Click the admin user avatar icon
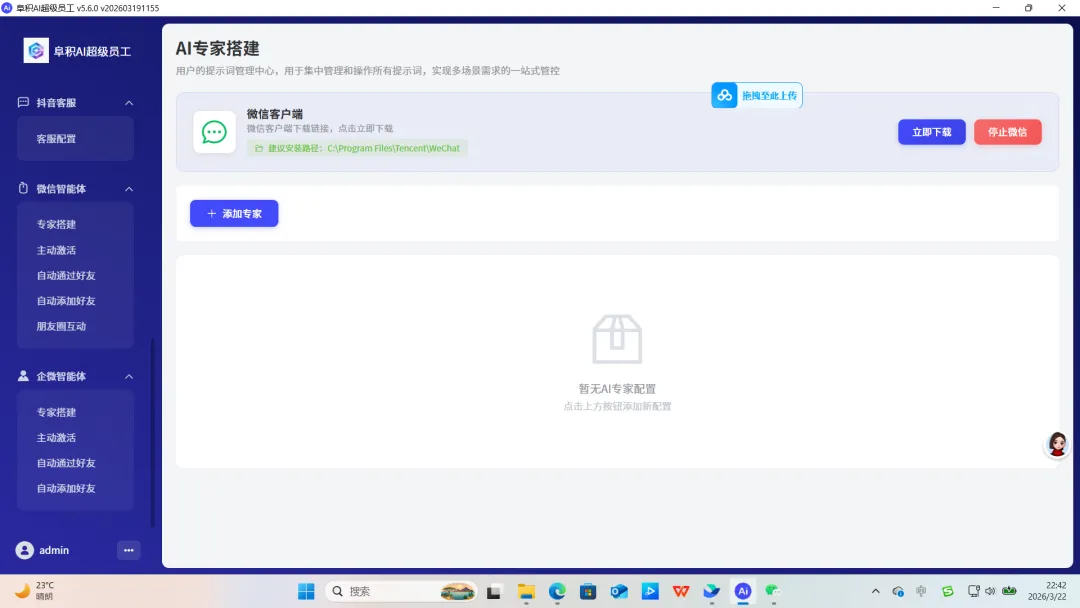 [25, 550]
